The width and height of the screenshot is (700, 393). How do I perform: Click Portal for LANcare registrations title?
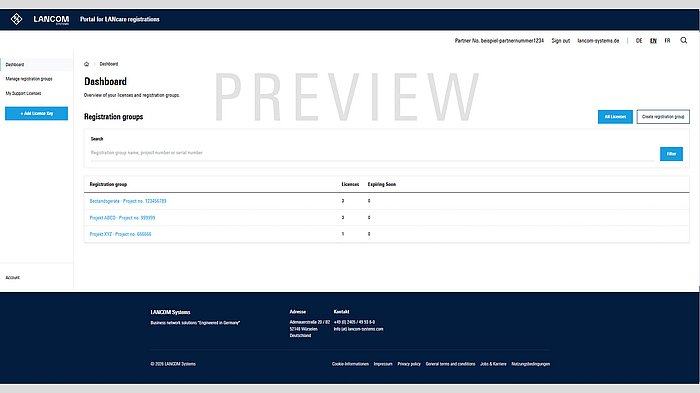coord(120,19)
